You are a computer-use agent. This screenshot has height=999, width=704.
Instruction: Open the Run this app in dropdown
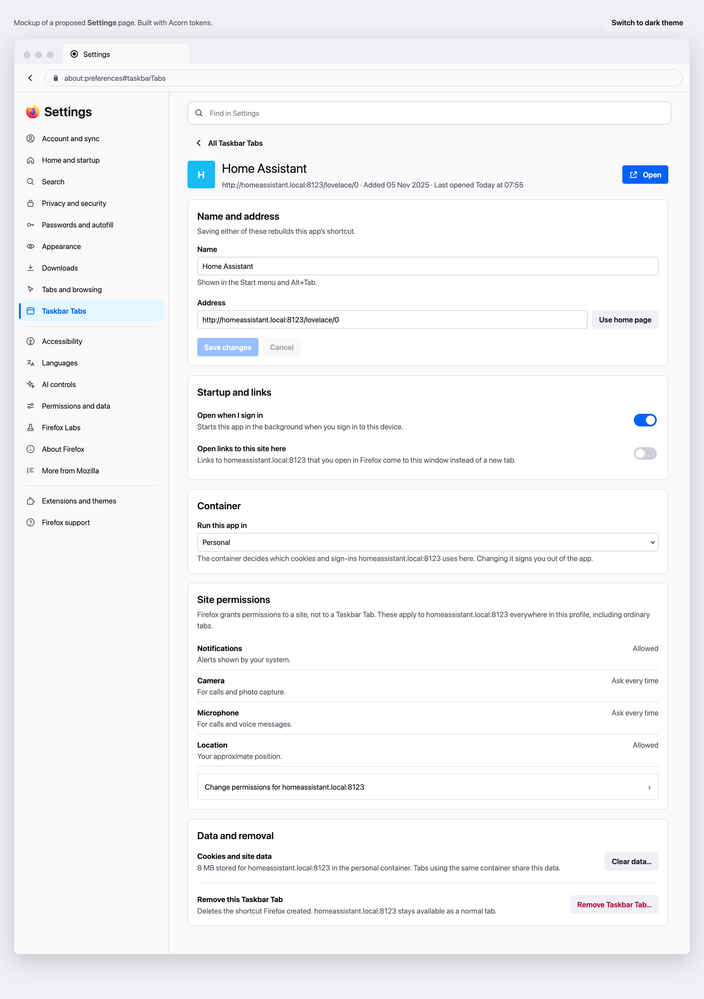click(x=427, y=542)
